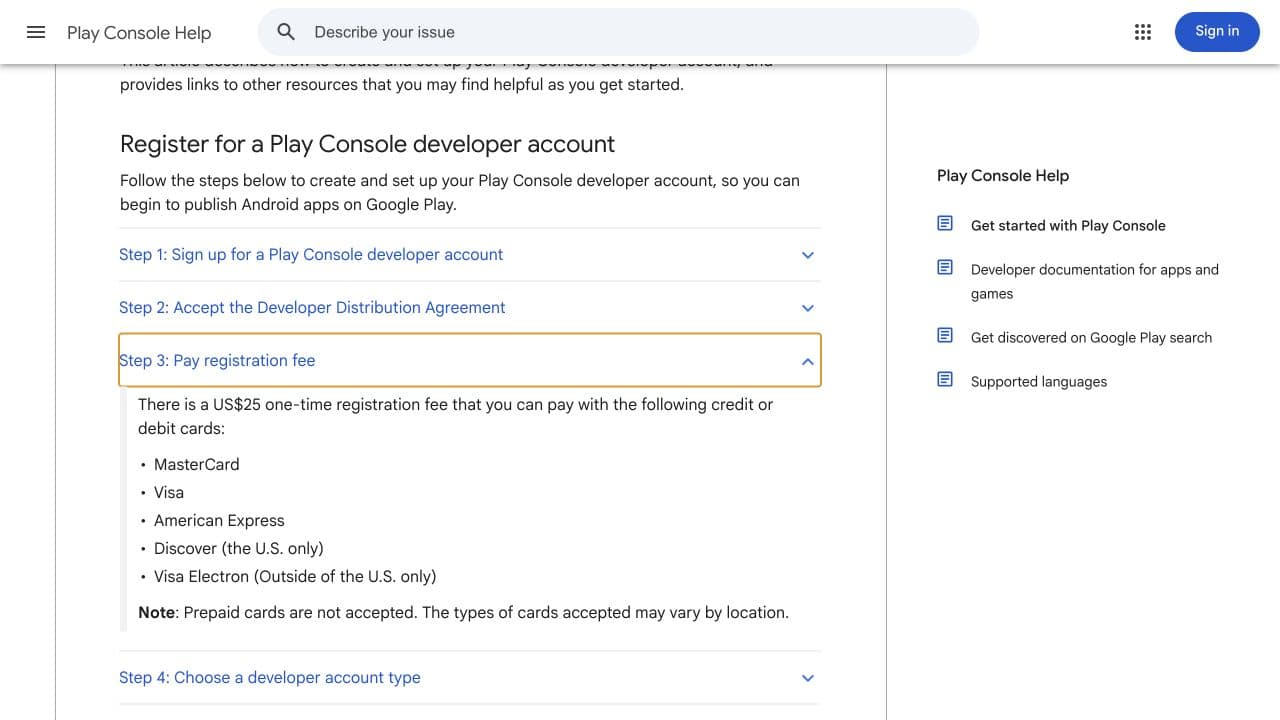Click the article icon beside Get started with Play Console
The height and width of the screenshot is (720, 1280).
(x=945, y=223)
